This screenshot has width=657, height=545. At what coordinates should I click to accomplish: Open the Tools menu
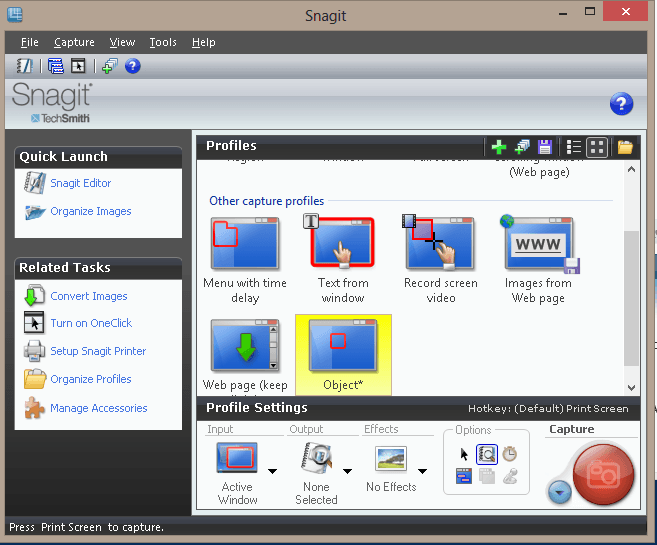163,42
